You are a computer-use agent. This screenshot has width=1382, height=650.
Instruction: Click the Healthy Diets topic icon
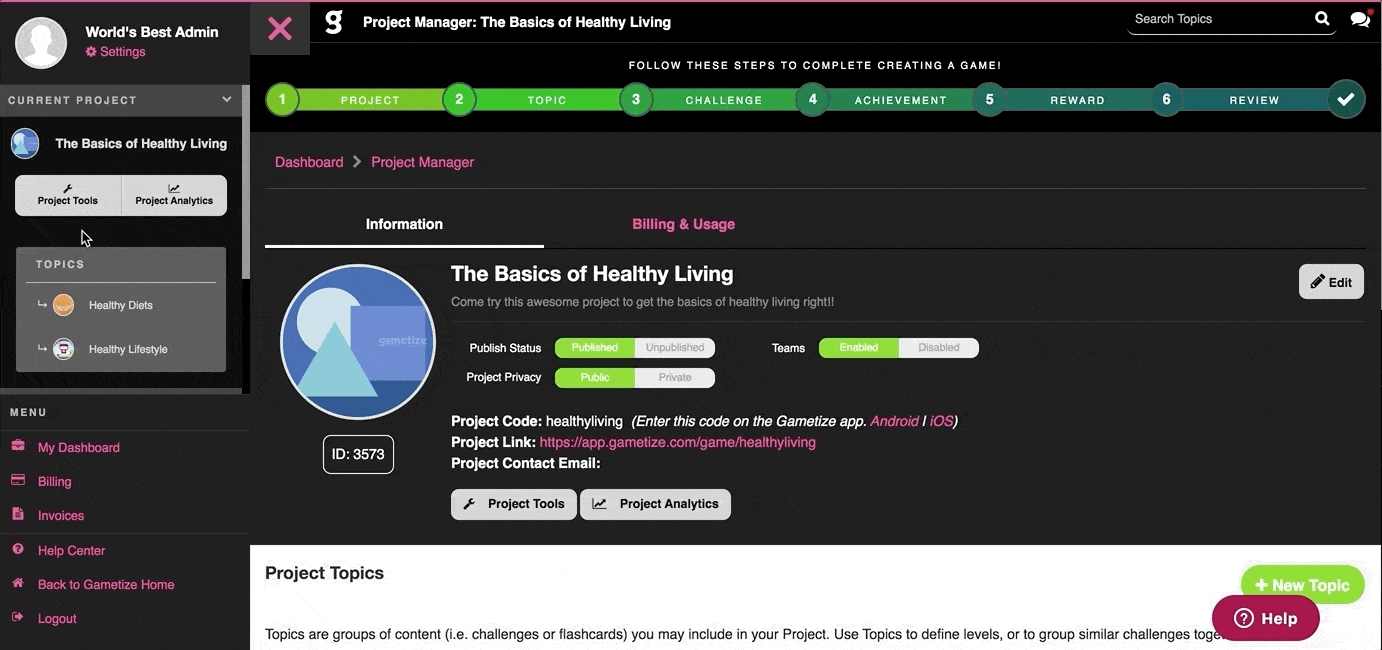pyautogui.click(x=63, y=305)
